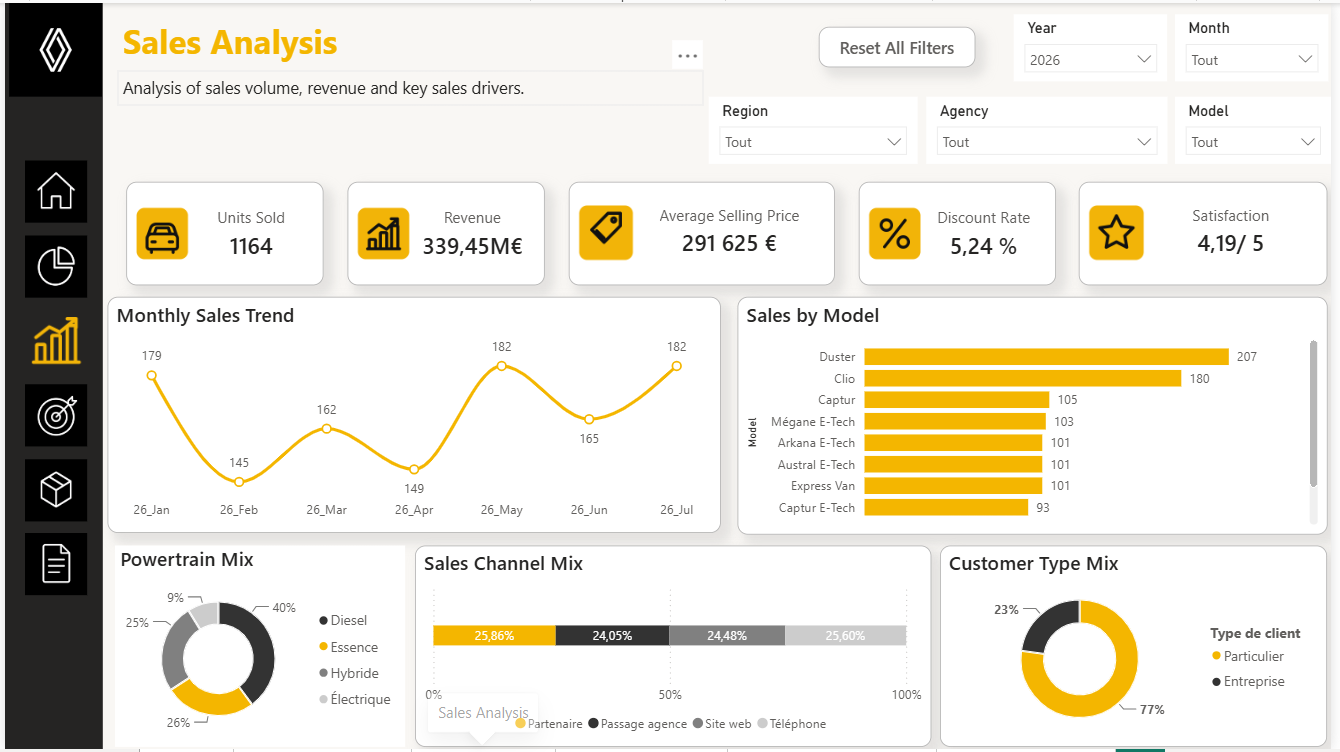The image size is (1340, 752).
Task: Select Téléphone in channel legend
Action: 791,723
